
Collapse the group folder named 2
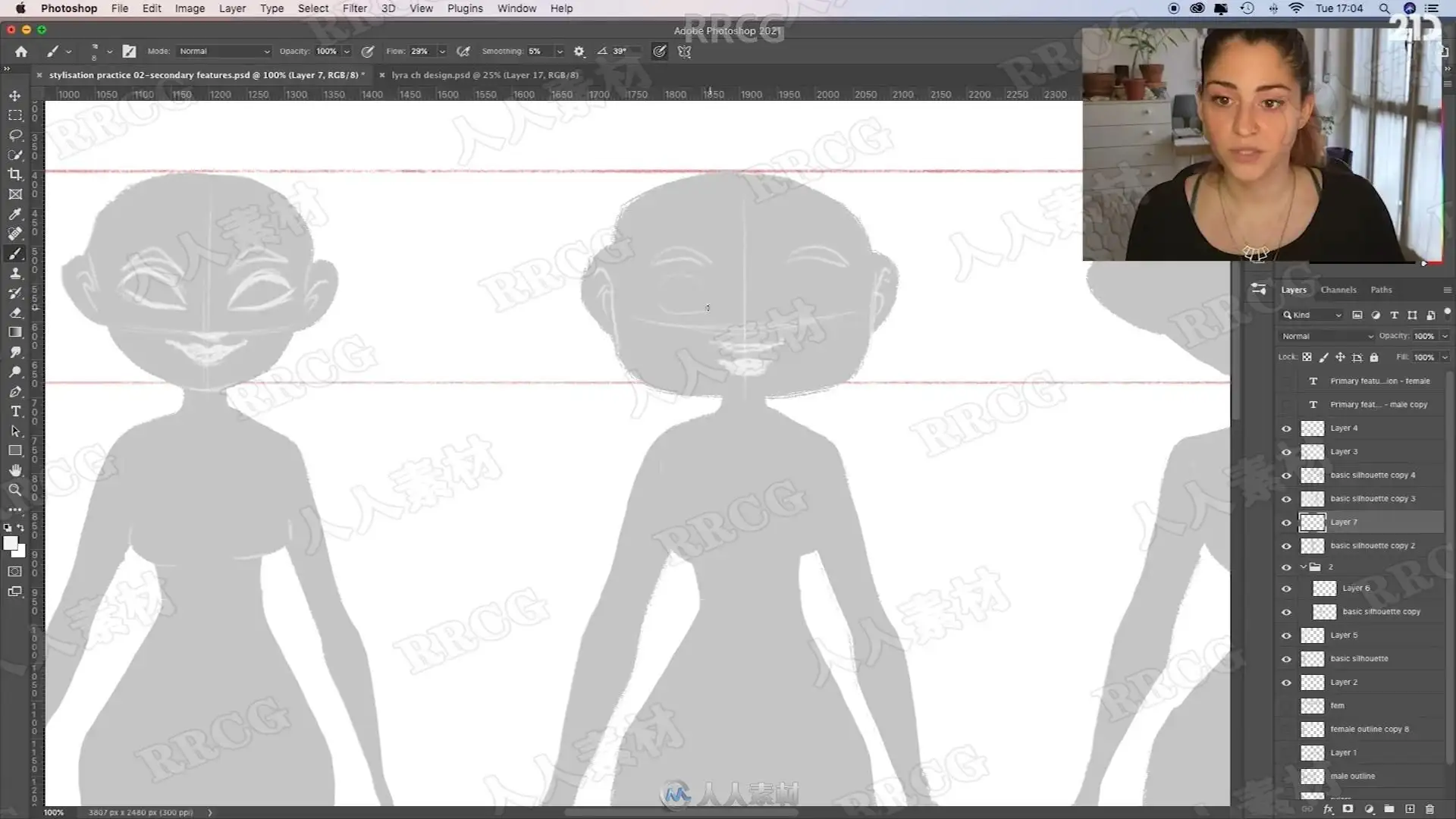(x=1304, y=567)
